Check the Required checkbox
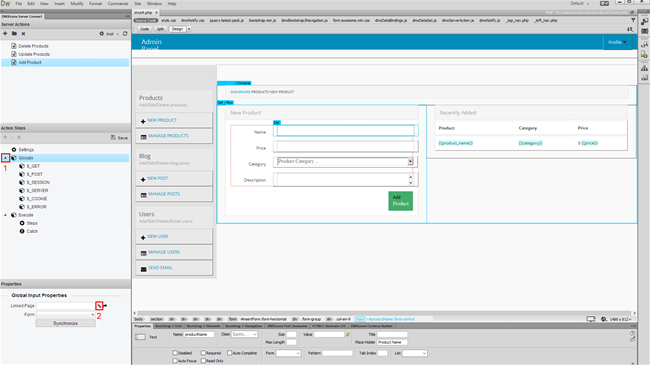This screenshot has height=365, width=650. click(x=203, y=353)
